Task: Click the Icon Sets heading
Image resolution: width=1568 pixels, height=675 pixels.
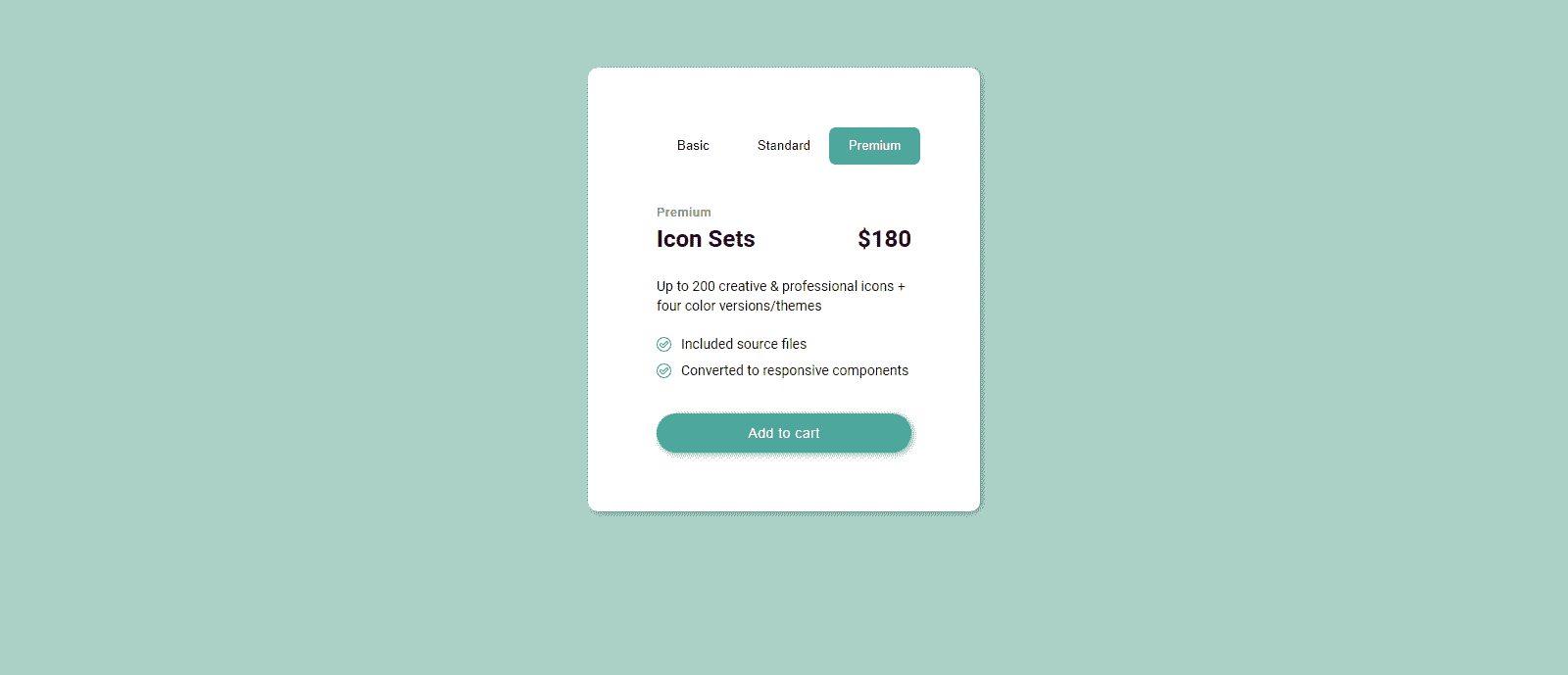Action: pyautogui.click(x=706, y=239)
